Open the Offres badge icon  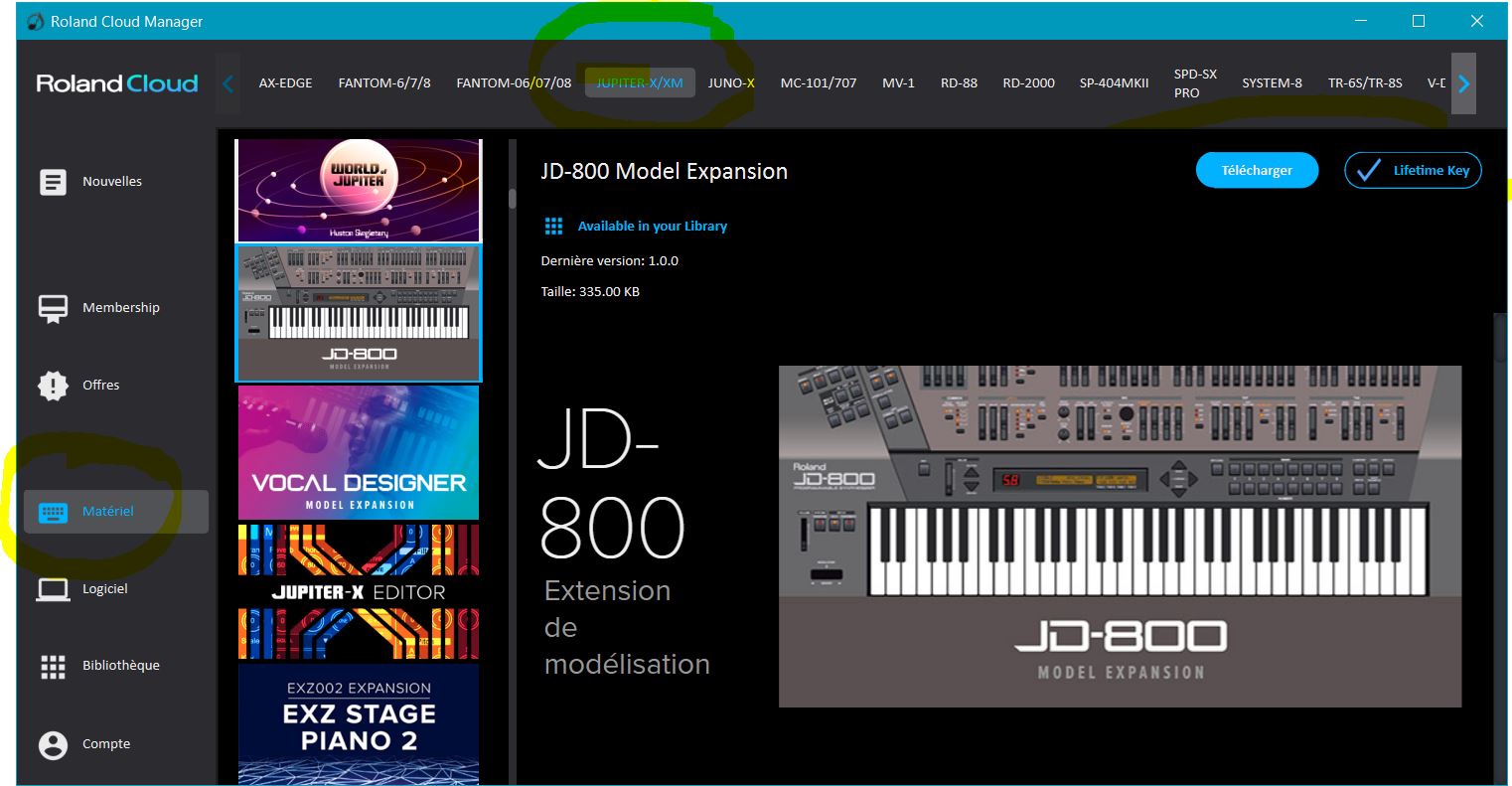pyautogui.click(x=53, y=386)
